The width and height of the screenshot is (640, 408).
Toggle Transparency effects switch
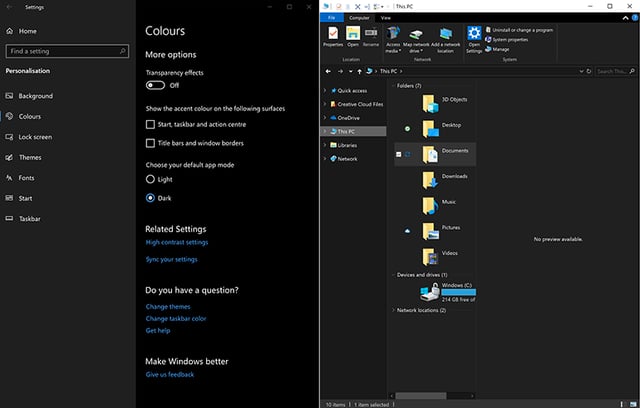tap(155, 85)
